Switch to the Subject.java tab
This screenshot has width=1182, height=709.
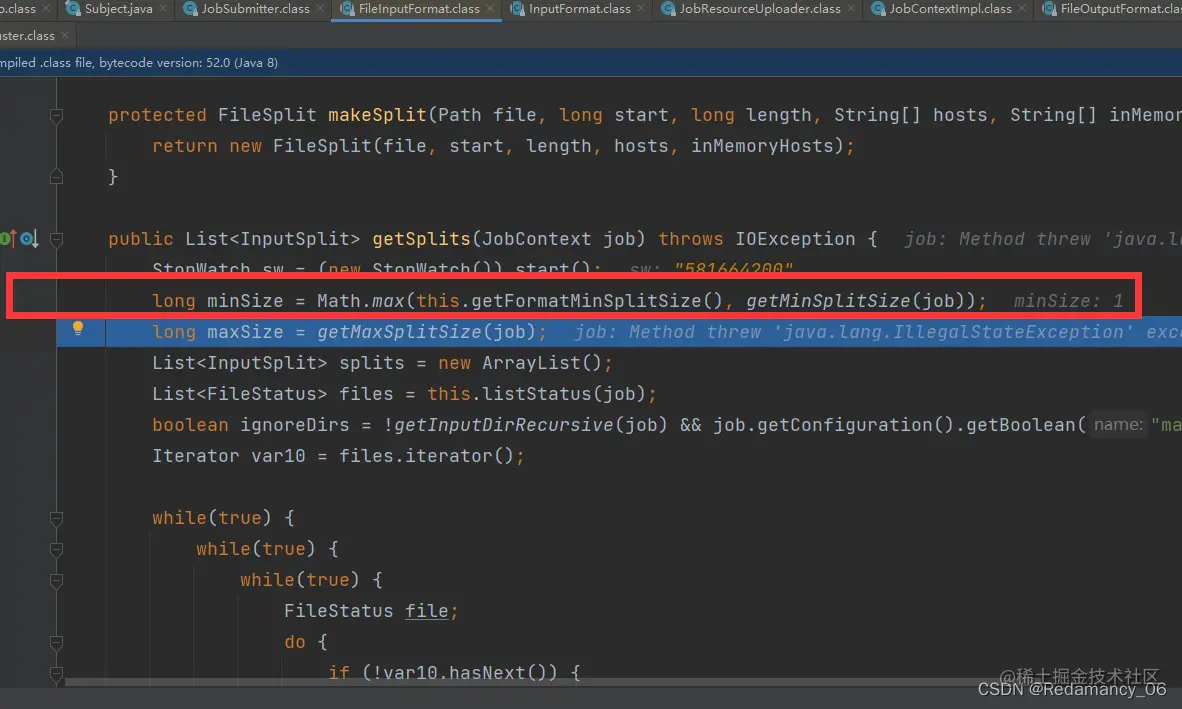pos(117,9)
